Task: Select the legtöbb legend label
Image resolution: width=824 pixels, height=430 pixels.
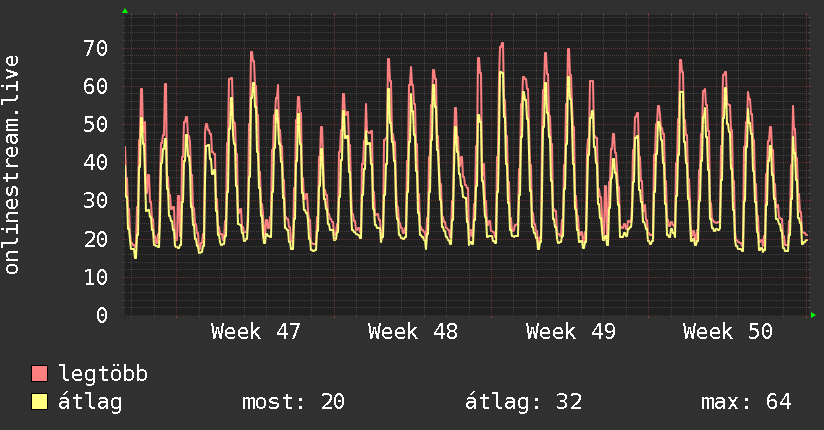Action: coord(103,374)
